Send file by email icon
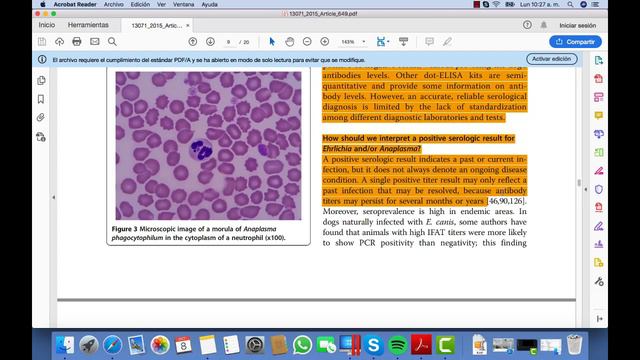The image size is (640, 360). tap(95, 42)
